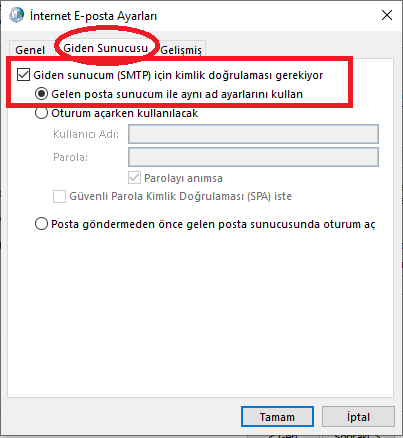Click the İnternet E-posta Ayarları title text
Screen dimensions: 403x438
click(x=93, y=16)
